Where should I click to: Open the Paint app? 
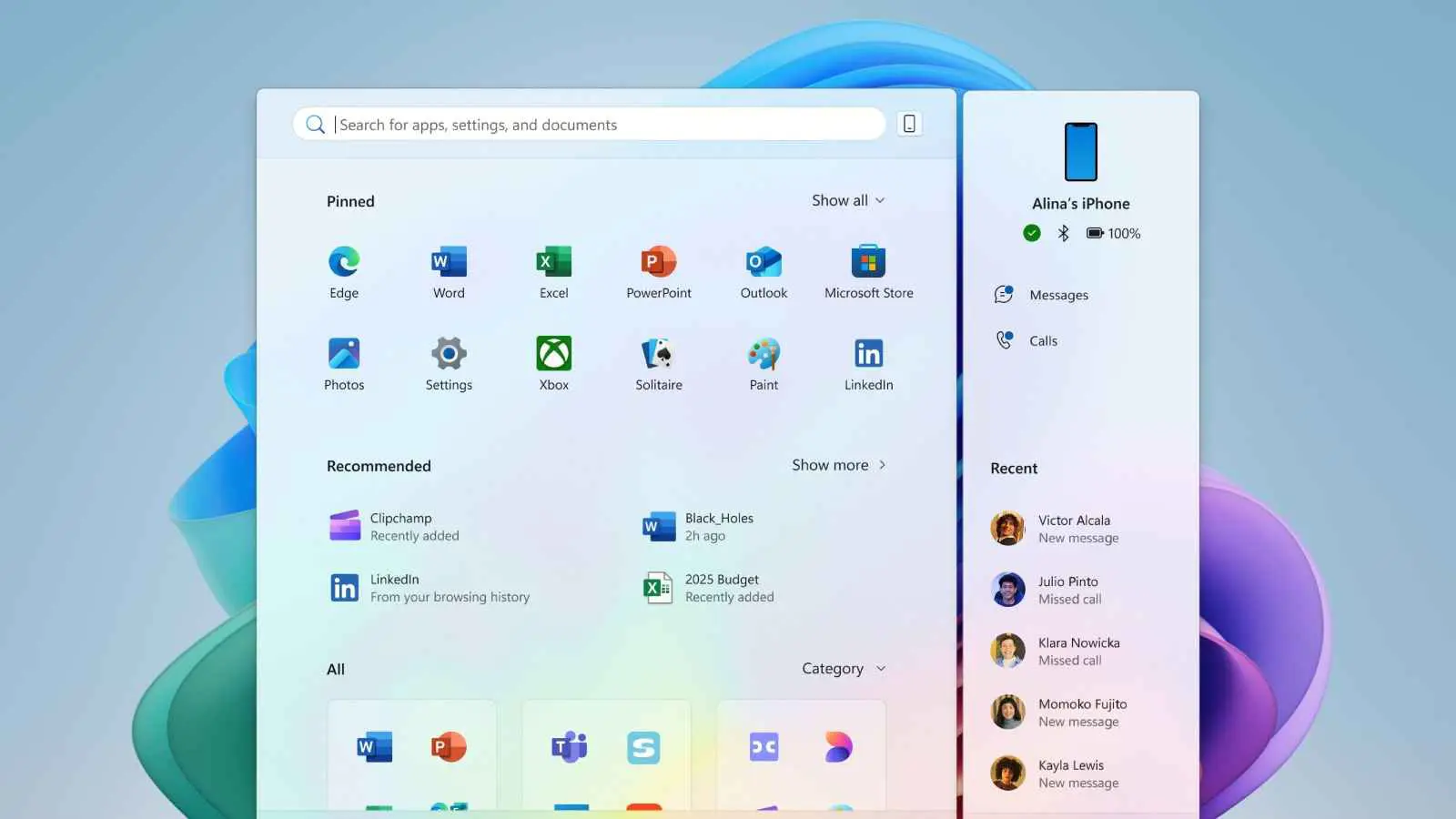tap(763, 363)
